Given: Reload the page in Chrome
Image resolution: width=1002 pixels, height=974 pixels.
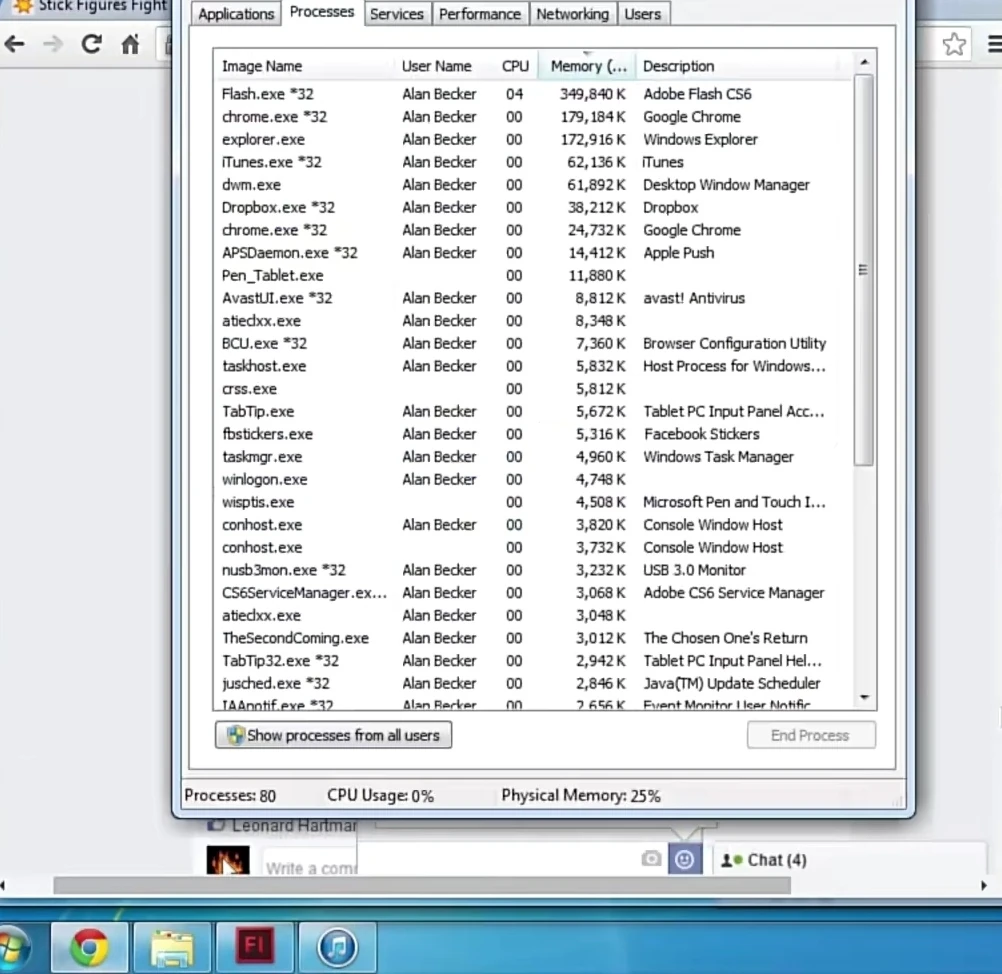Looking at the screenshot, I should pyautogui.click(x=91, y=44).
